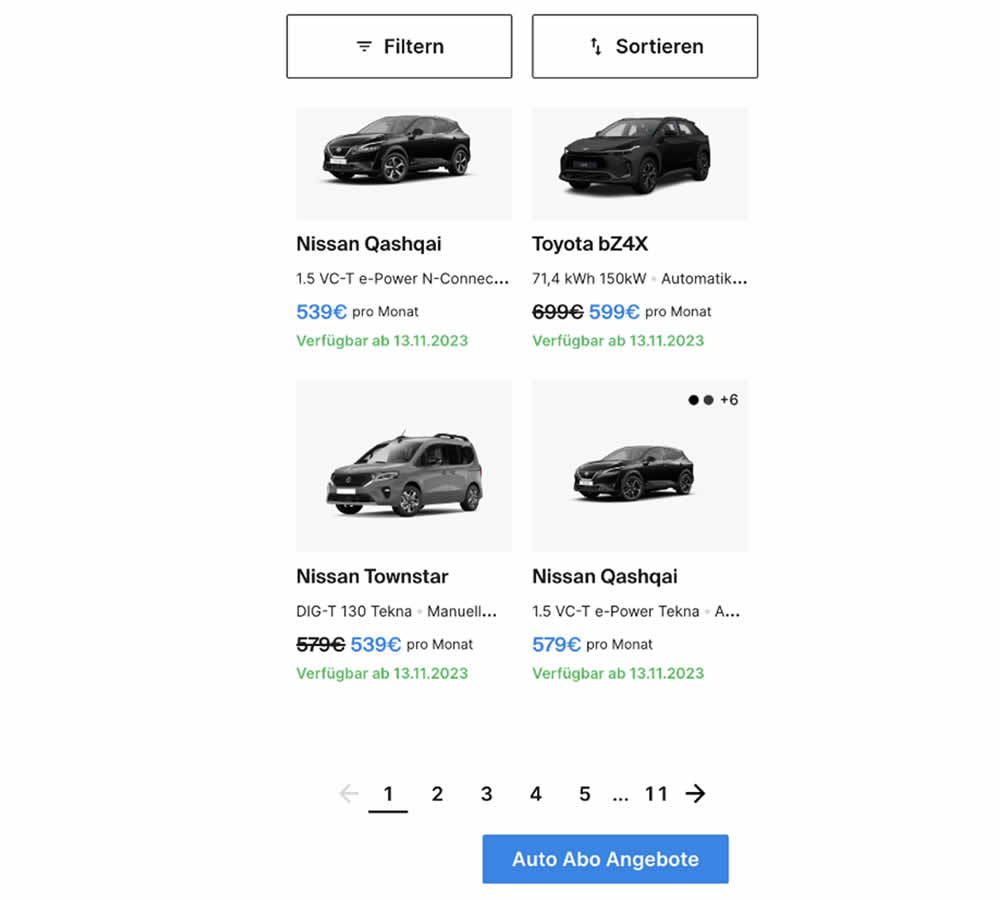Jump to page 4
This screenshot has width=1000, height=900.
(535, 794)
